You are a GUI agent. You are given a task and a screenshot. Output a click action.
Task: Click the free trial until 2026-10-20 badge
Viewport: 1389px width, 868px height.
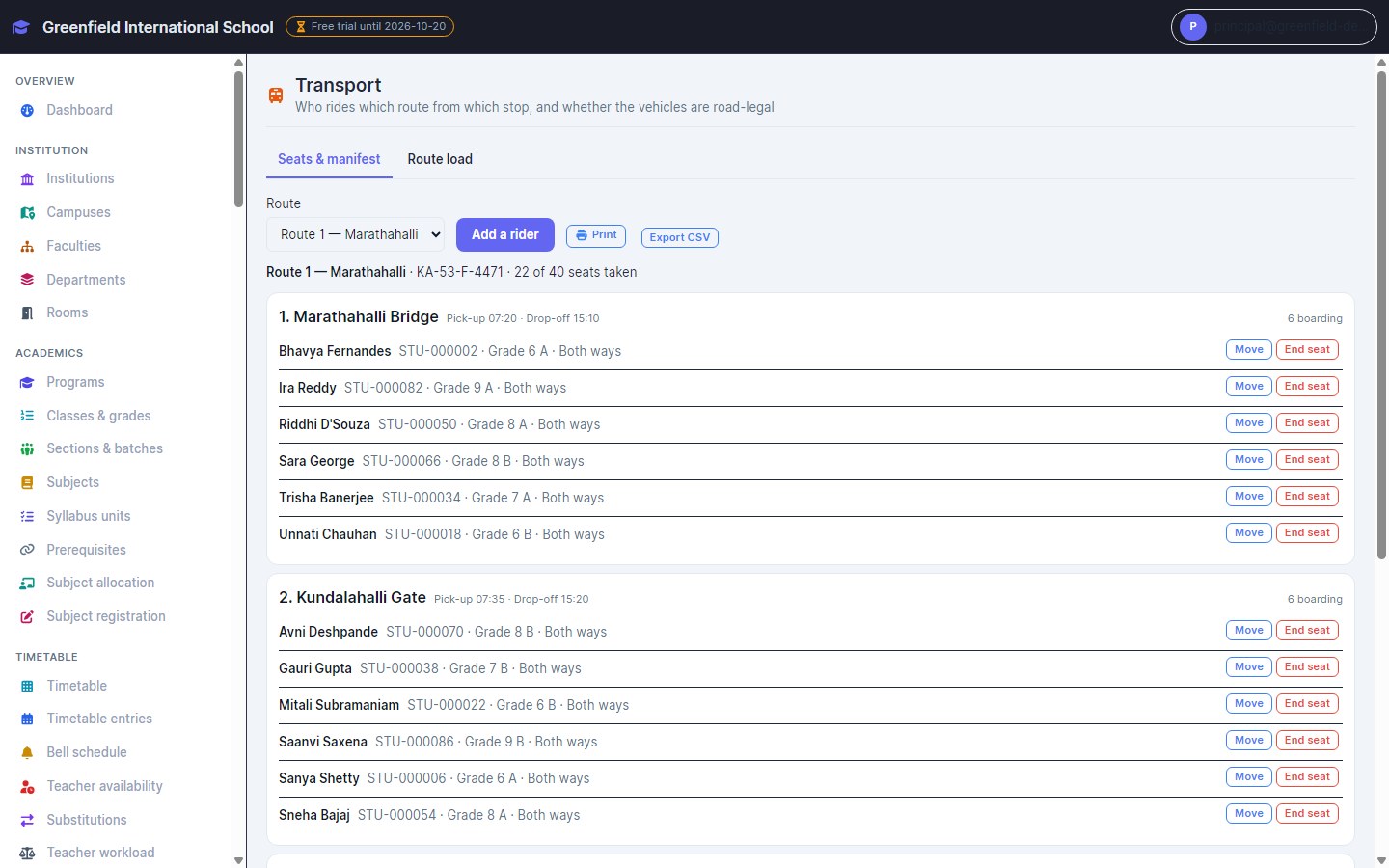point(369,27)
